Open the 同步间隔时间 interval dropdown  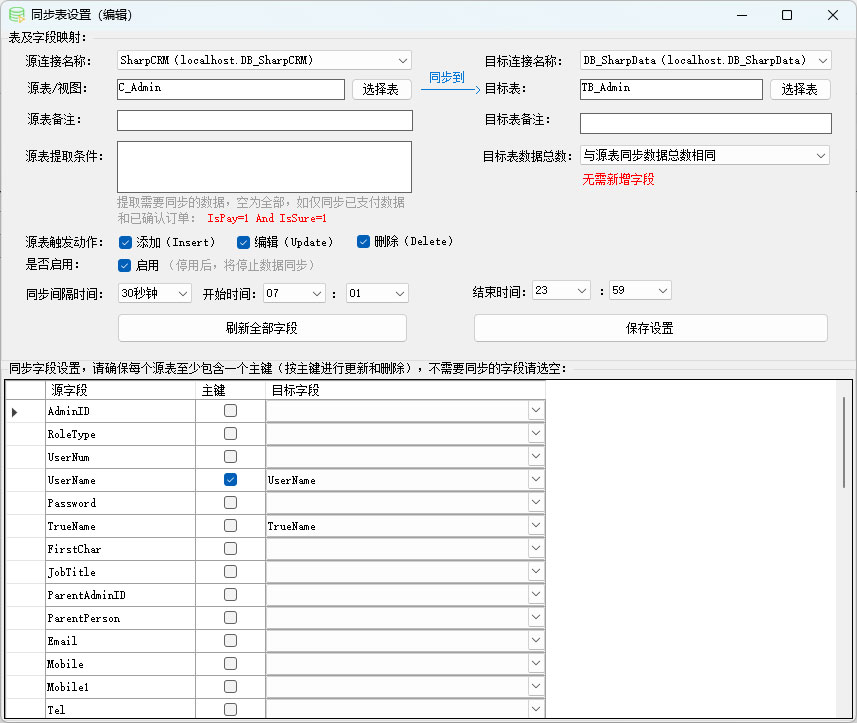(182, 293)
